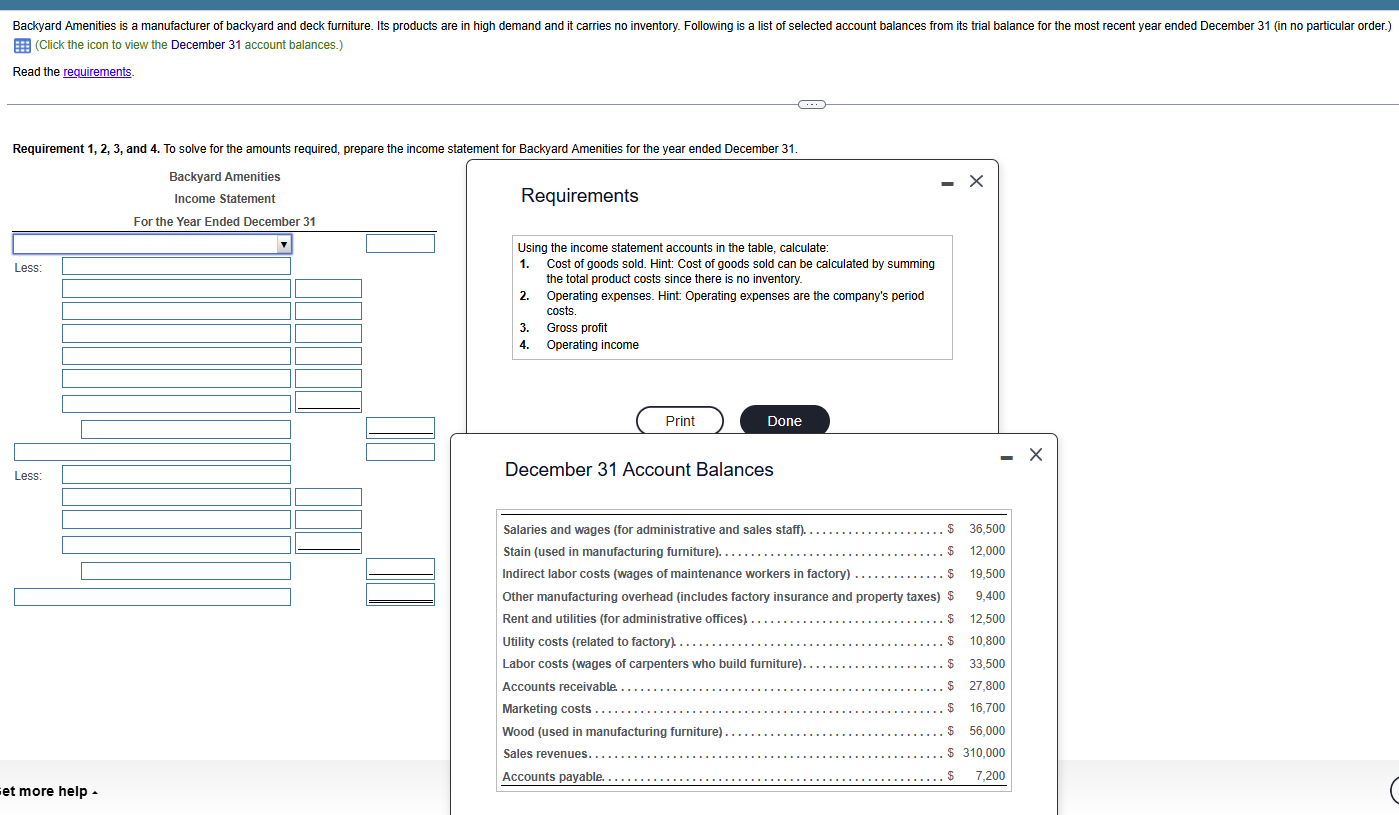
Task: Click the Done button in Requirements
Action: click(x=785, y=421)
